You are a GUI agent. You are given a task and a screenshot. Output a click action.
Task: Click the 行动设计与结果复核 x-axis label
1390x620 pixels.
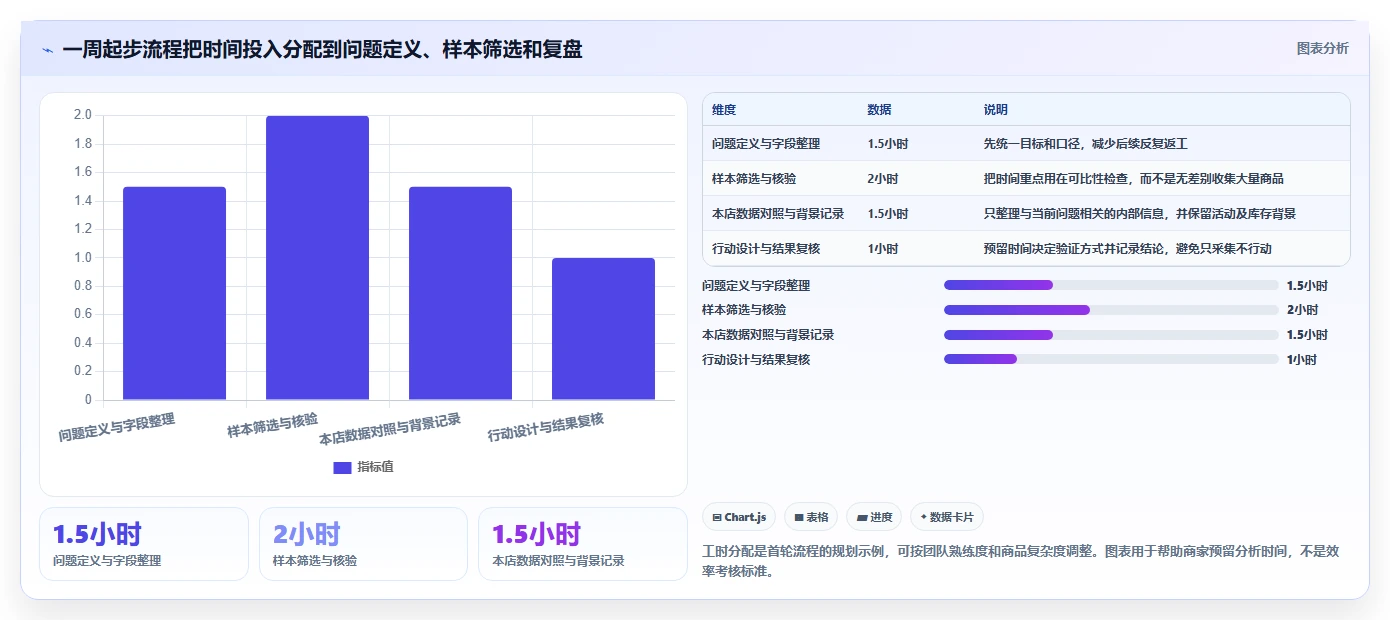click(546, 428)
